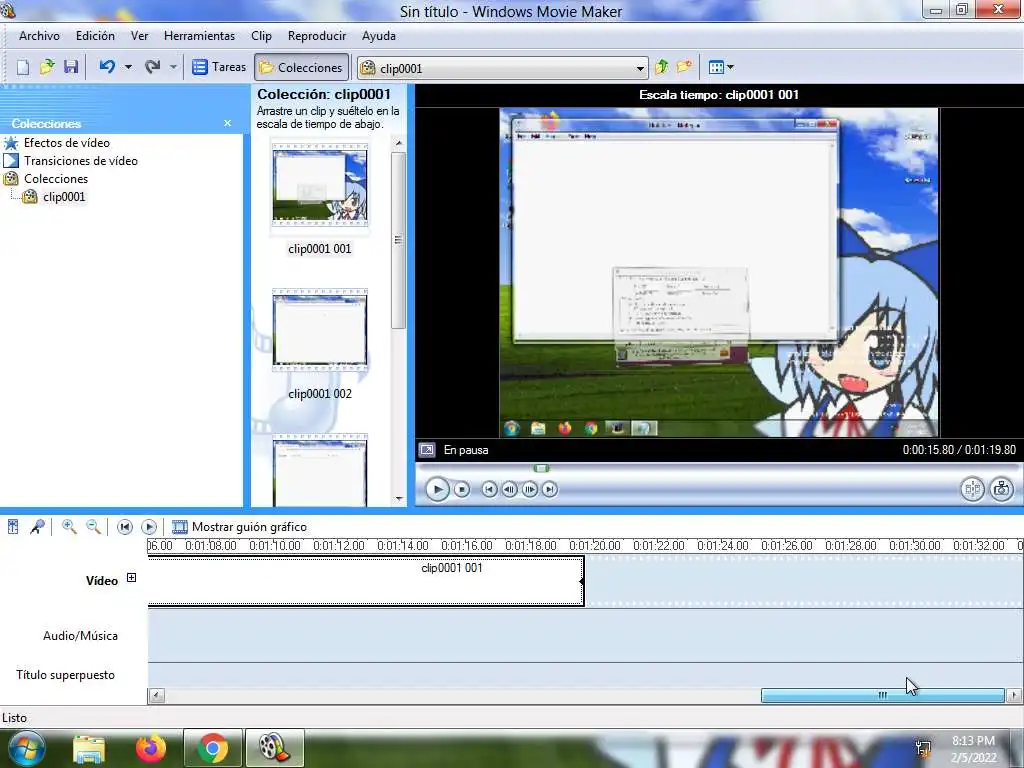Save the project with the floppy disk icon

[71, 67]
